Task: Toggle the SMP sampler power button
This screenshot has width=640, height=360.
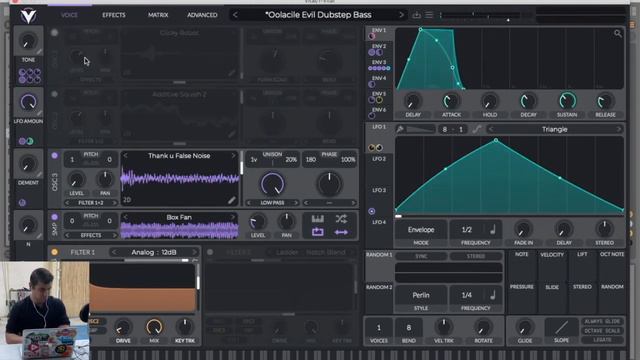Action: pos(55,217)
